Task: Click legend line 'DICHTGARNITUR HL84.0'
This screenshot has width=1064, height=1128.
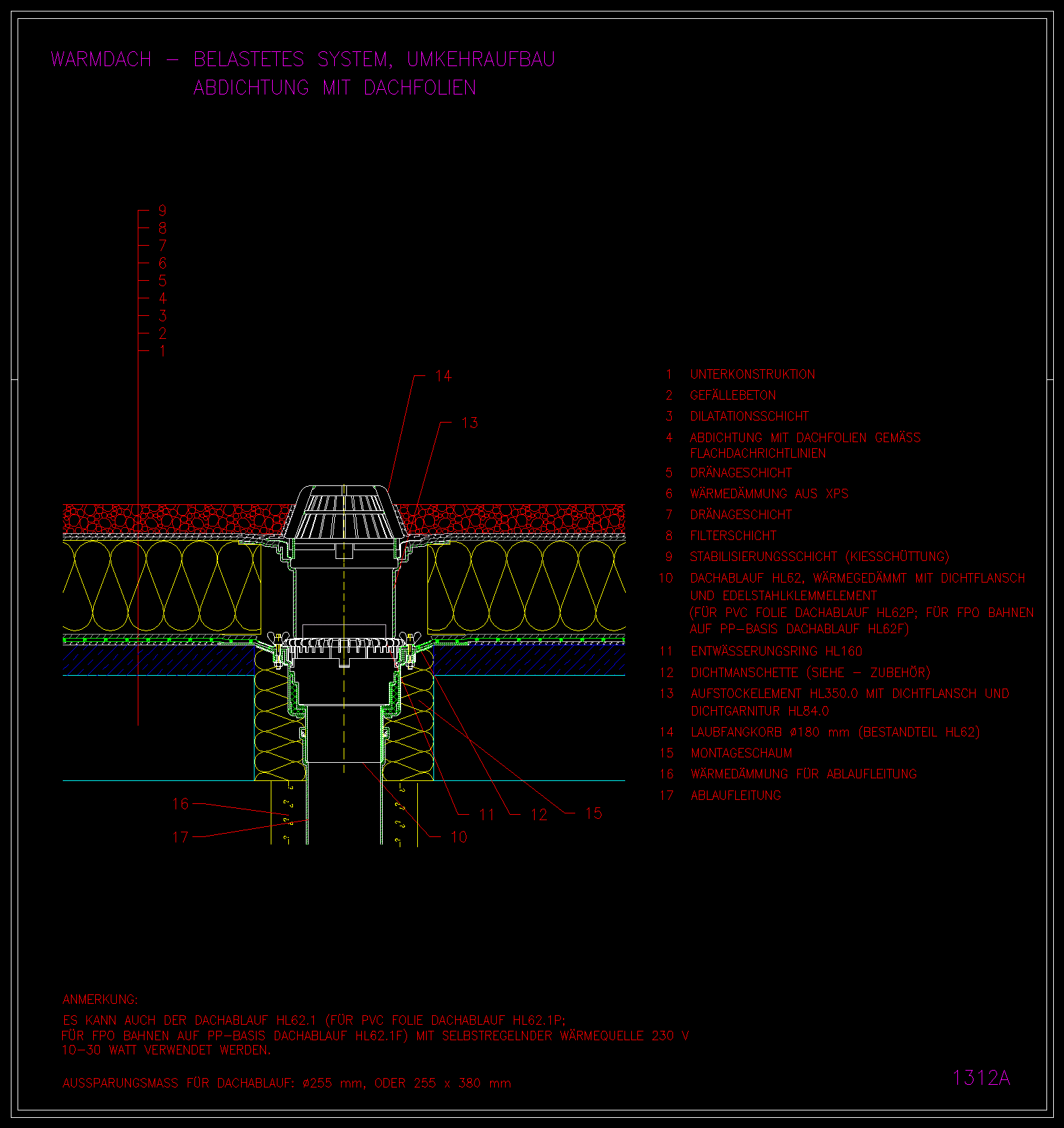Action: point(760,711)
